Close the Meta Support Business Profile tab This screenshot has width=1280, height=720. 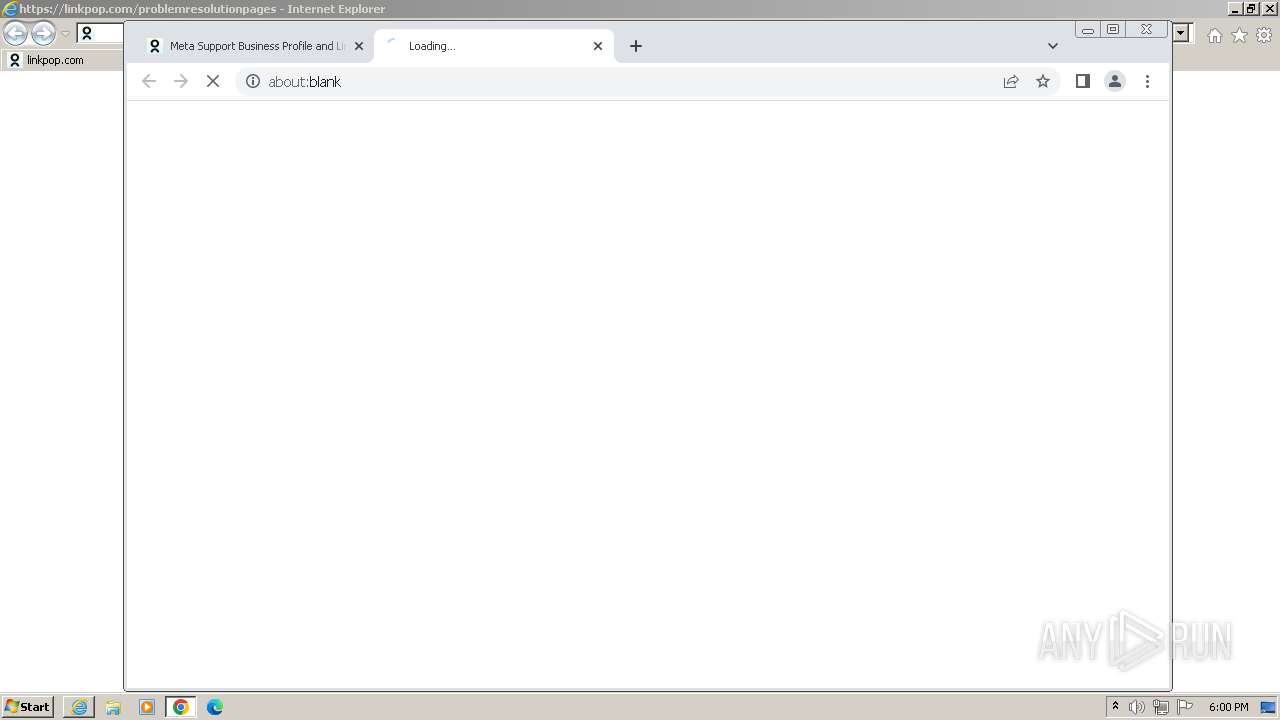(x=359, y=46)
